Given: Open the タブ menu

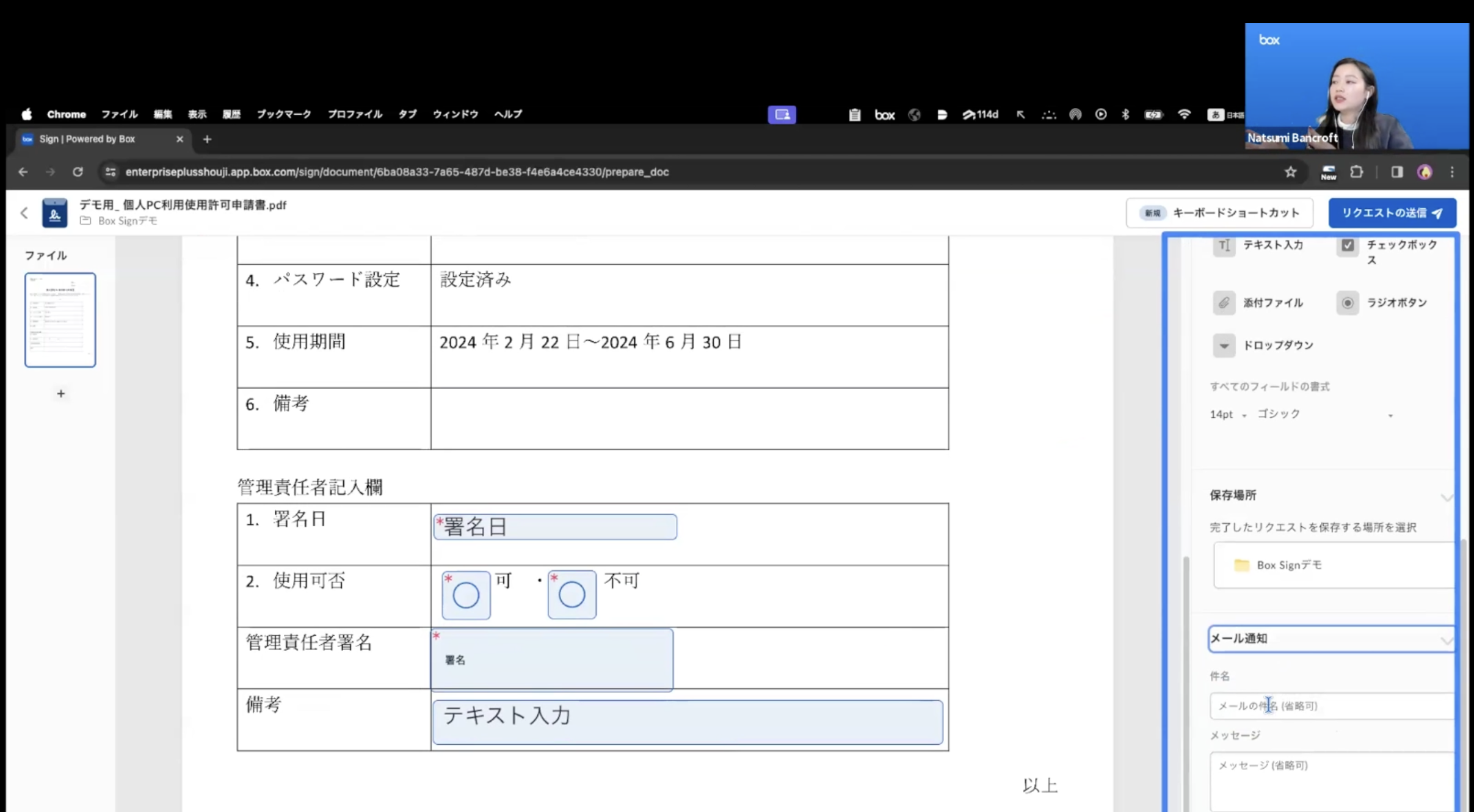Looking at the screenshot, I should pyautogui.click(x=407, y=114).
